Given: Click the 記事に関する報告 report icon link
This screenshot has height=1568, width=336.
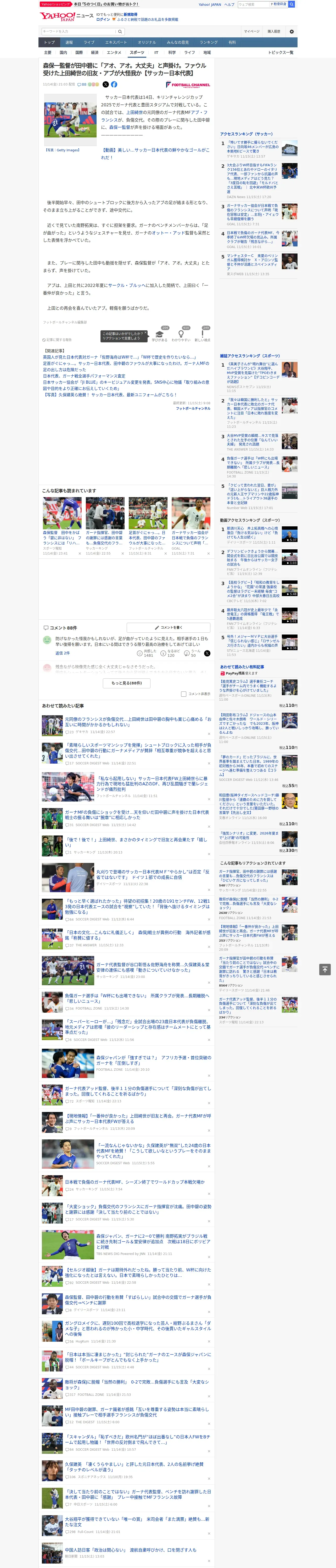Looking at the screenshot, I should pos(57,340).
